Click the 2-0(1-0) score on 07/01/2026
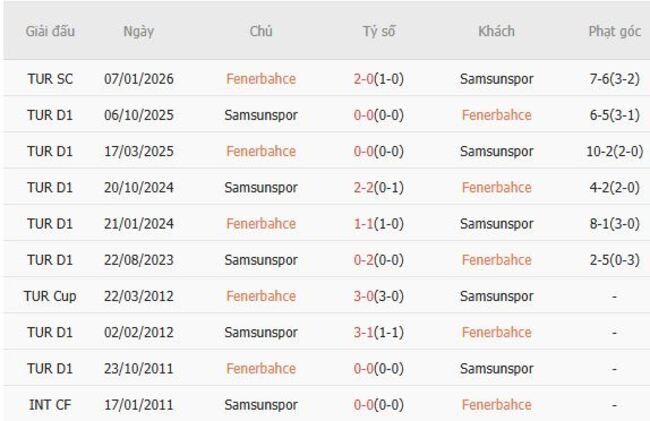Image resolution: width=650 pixels, height=421 pixels. tap(378, 79)
